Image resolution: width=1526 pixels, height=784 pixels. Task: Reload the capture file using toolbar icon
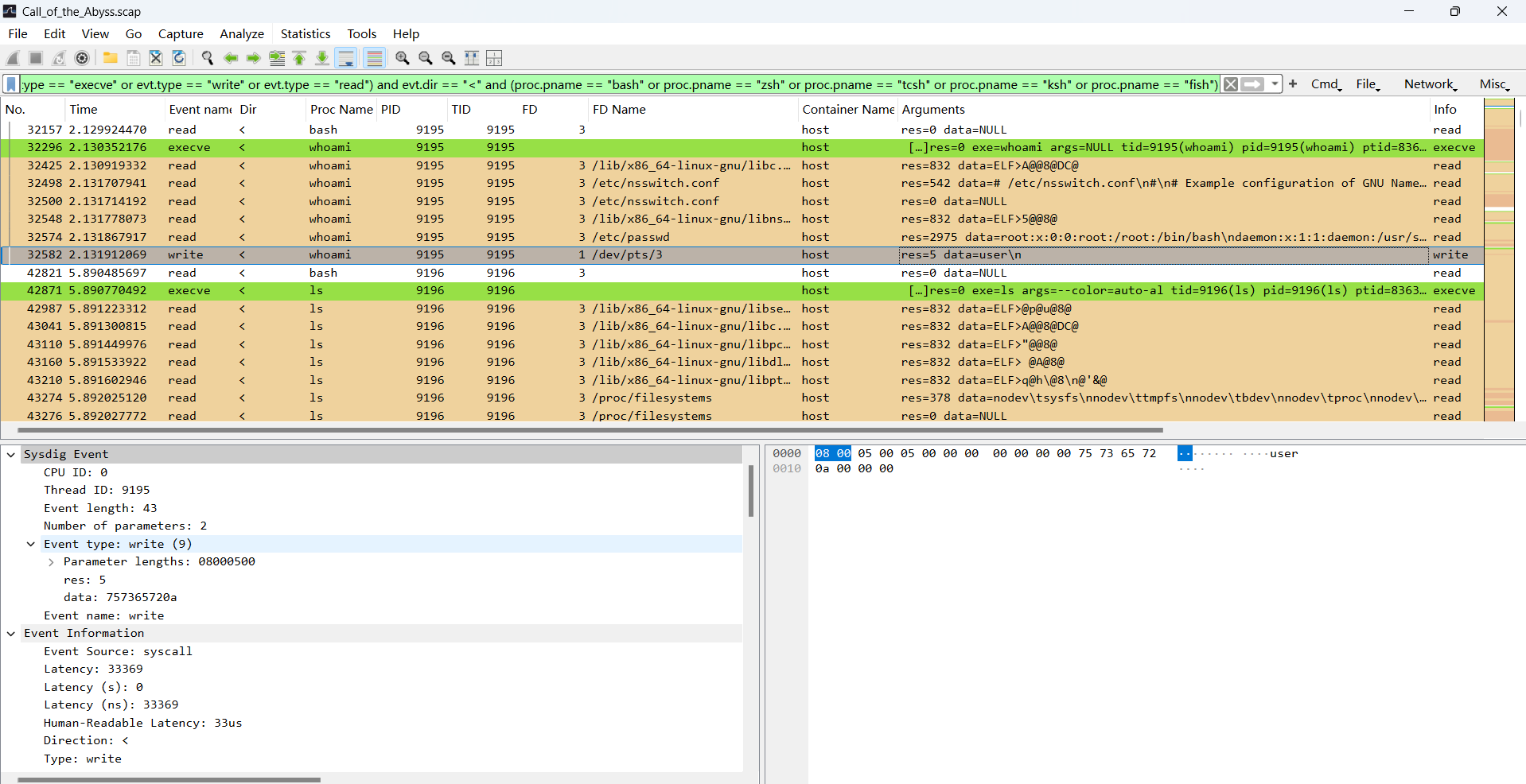(x=179, y=58)
